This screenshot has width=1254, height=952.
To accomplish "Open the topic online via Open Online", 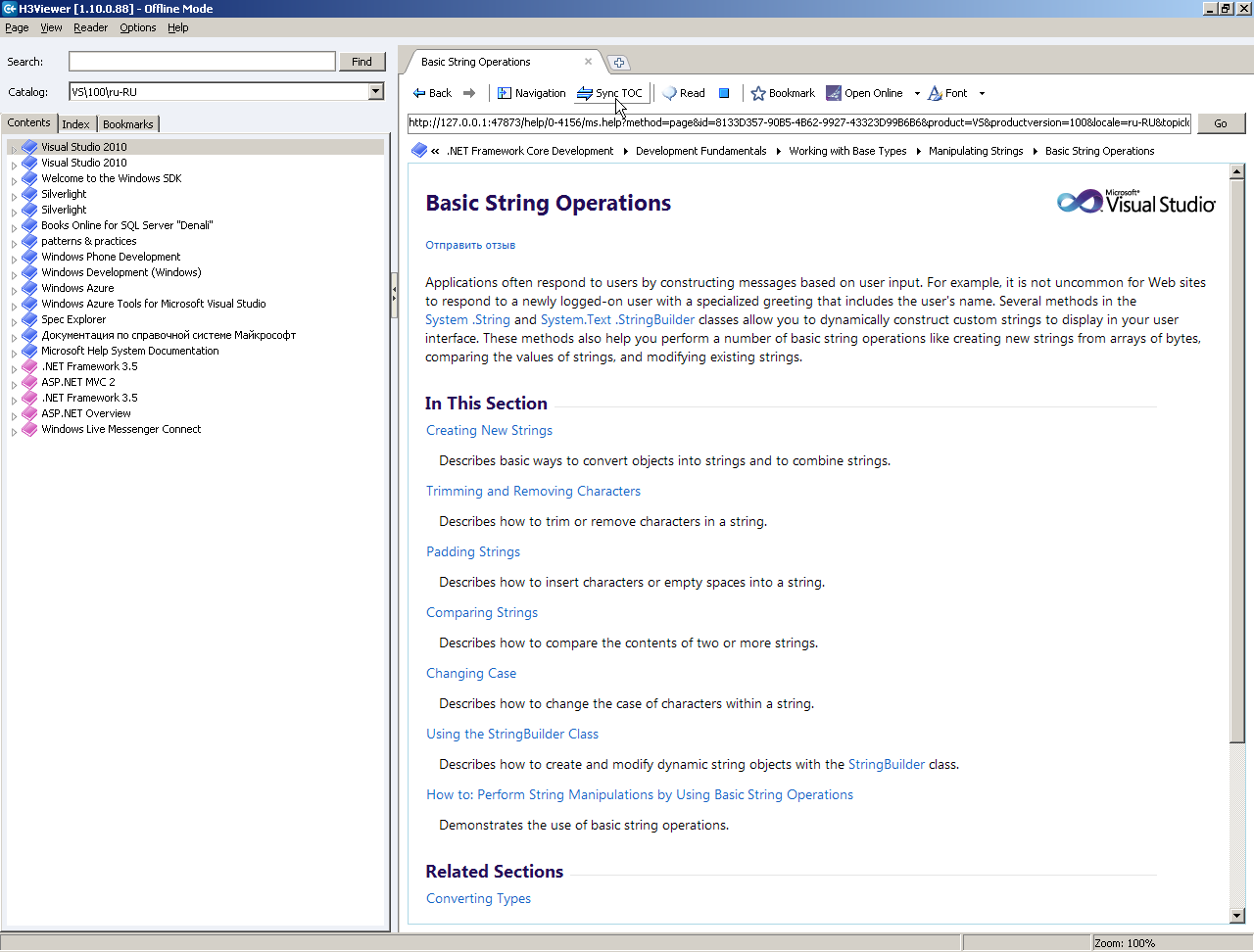I will coord(864,93).
